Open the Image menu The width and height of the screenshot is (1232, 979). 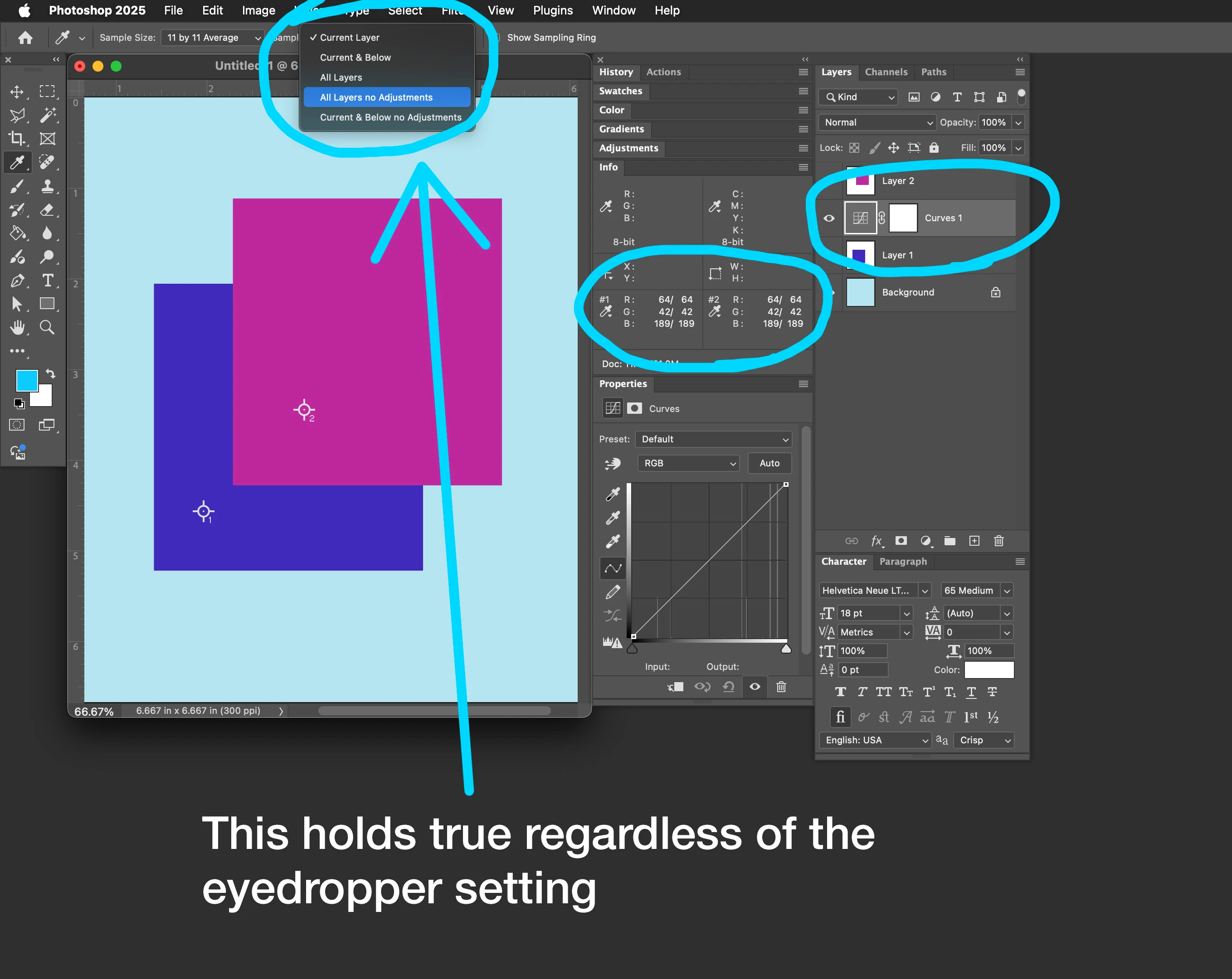pos(258,10)
